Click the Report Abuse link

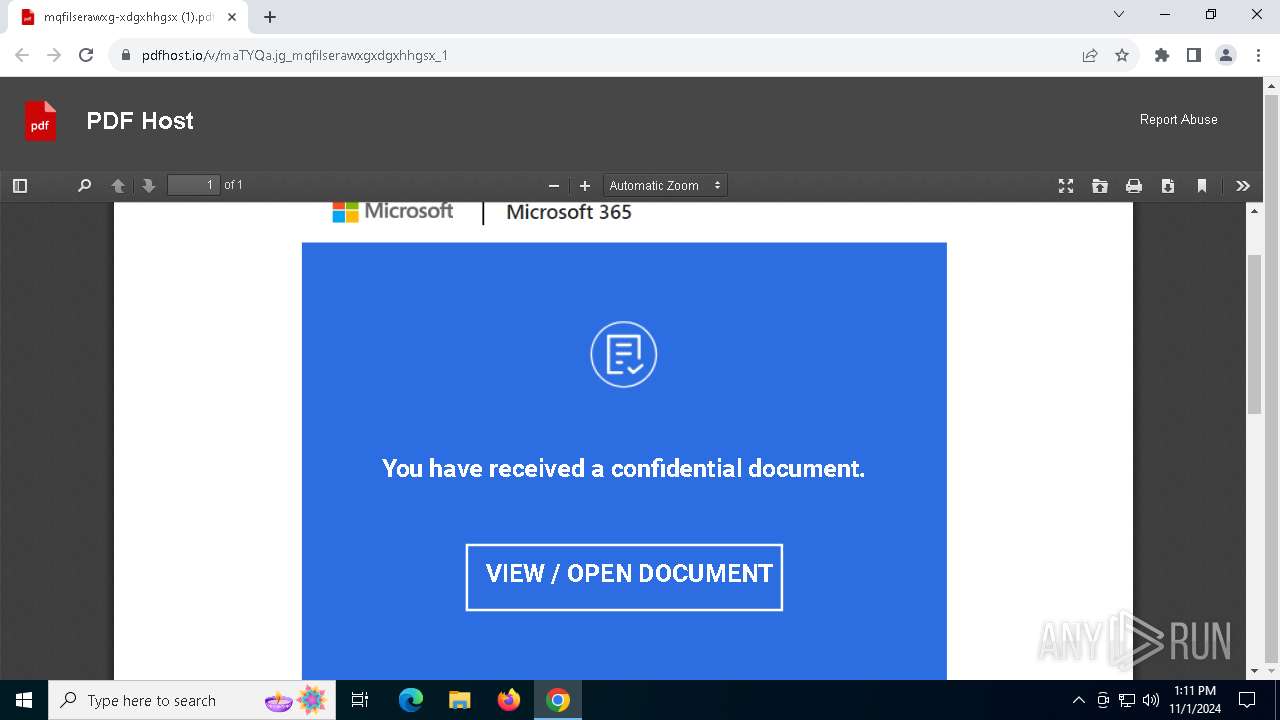[1179, 119]
